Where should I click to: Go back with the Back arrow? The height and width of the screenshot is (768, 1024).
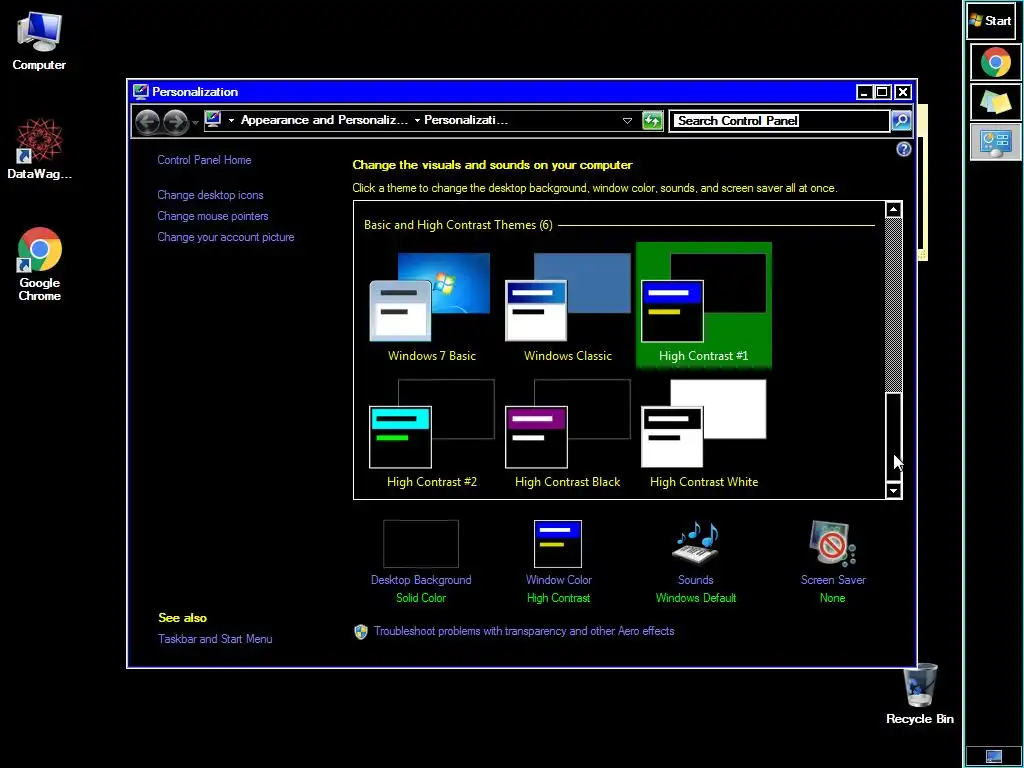point(148,121)
